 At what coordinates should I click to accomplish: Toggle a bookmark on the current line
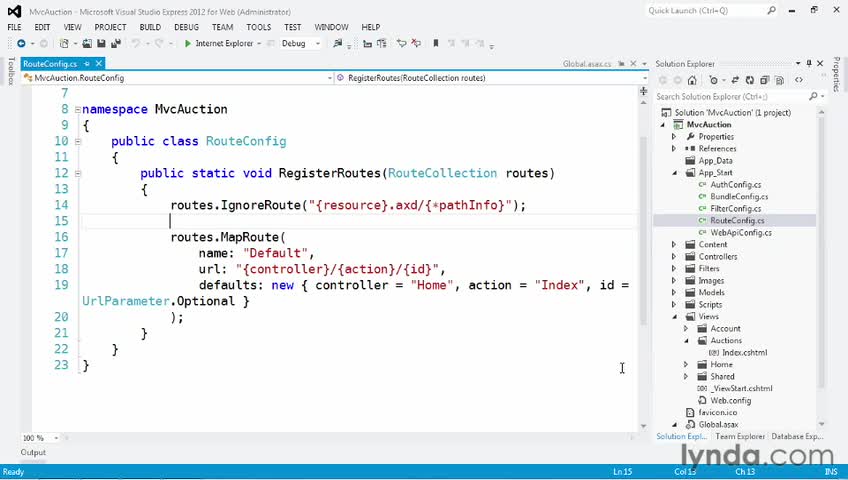click(x=436, y=43)
